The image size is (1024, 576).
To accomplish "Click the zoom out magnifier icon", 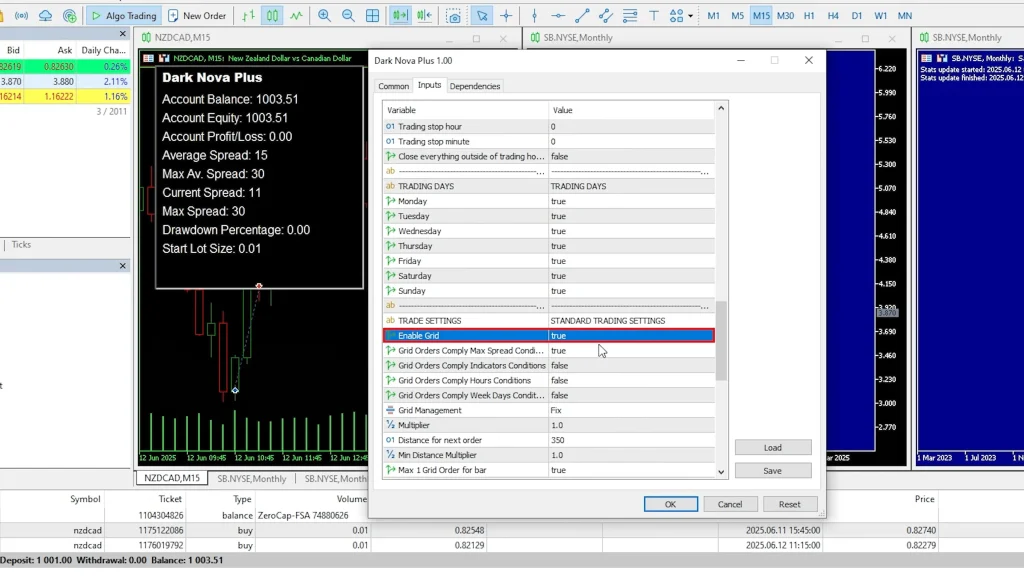I will pos(348,16).
